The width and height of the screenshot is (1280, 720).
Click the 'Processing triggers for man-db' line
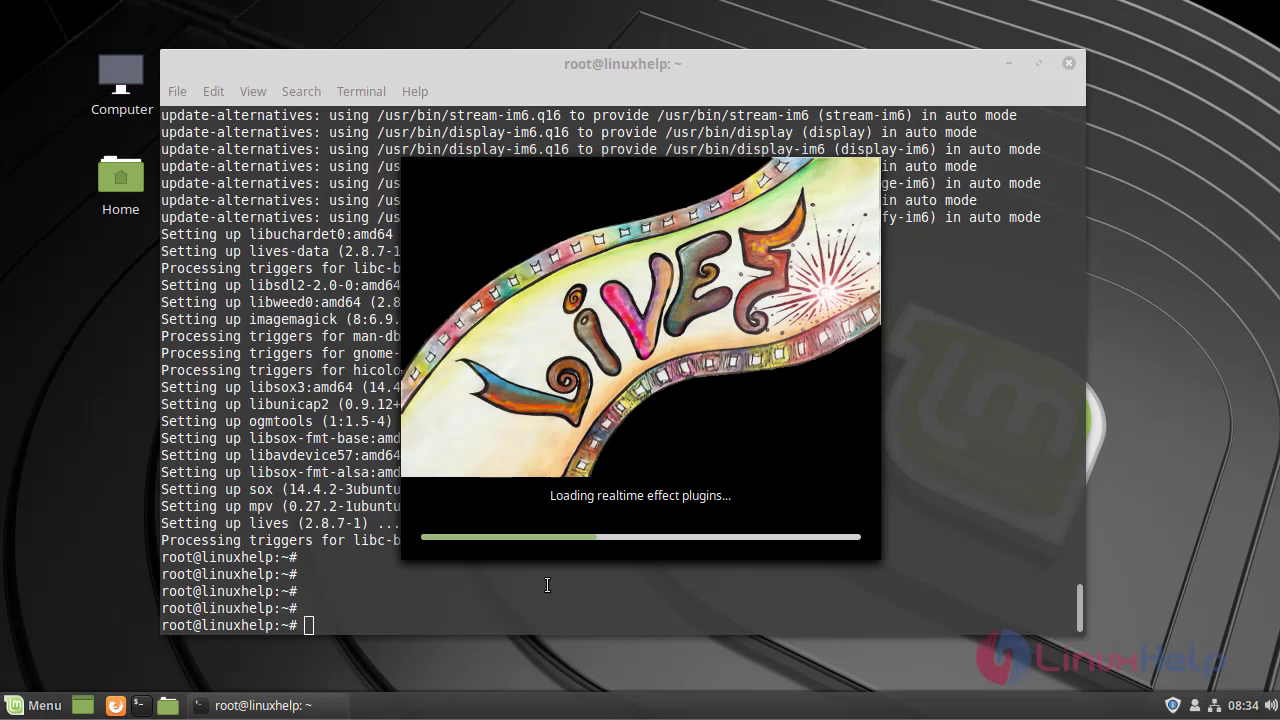pyautogui.click(x=280, y=336)
